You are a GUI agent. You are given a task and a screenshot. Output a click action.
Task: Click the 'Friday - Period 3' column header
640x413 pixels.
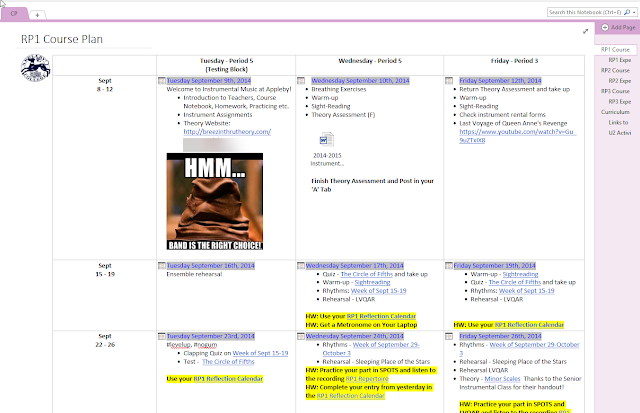514,65
